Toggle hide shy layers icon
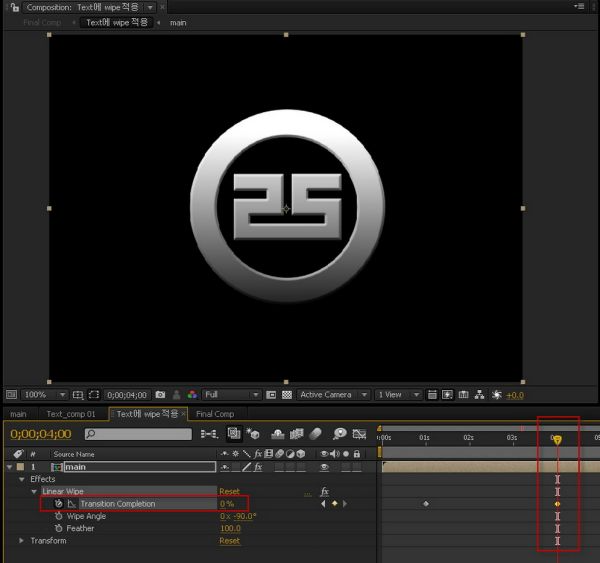This screenshot has height=563, width=600. 278,434
